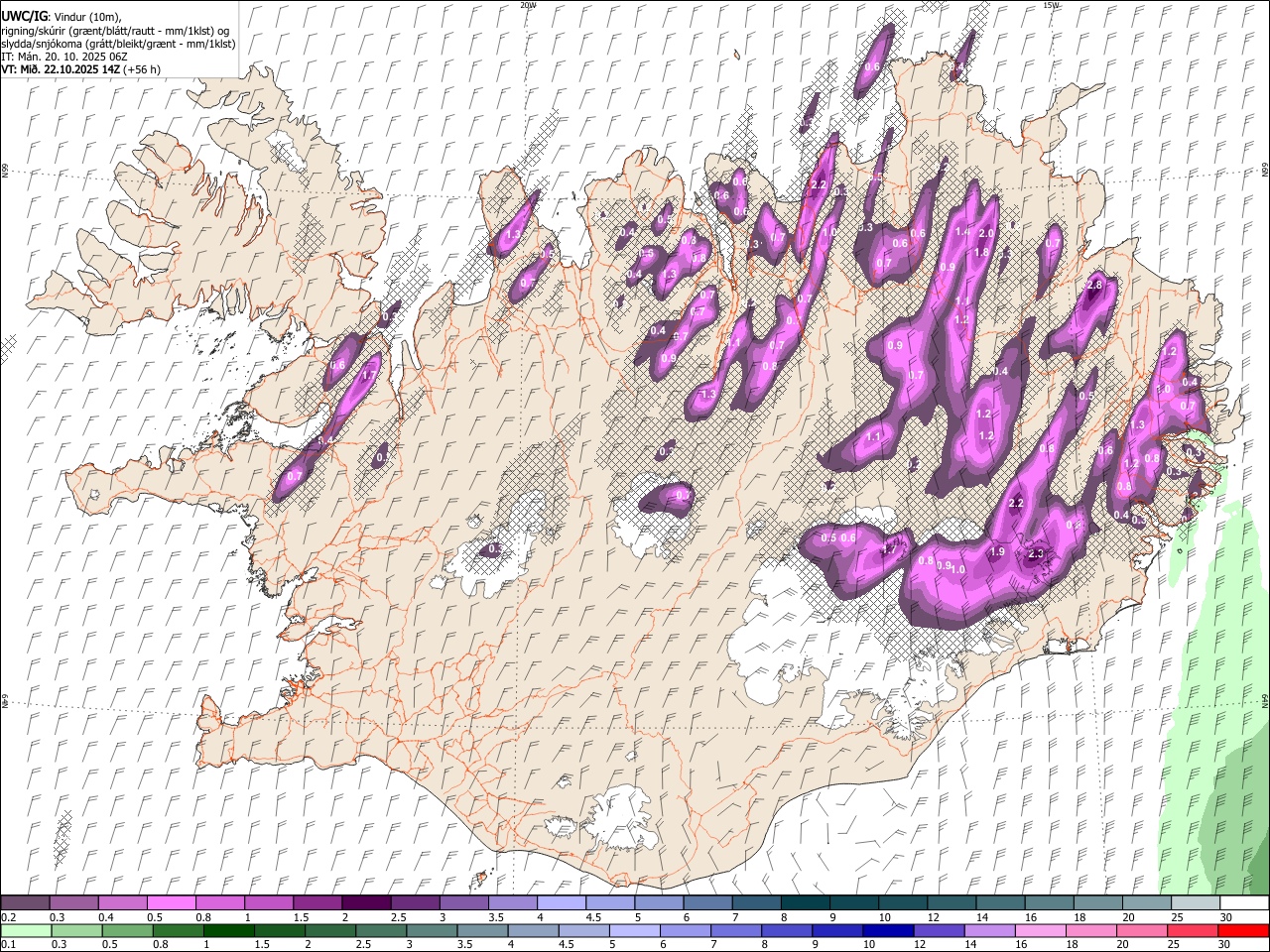Select the 'IT: Mán. 20. 10. 2025 06Z' line
This screenshot has height=952, width=1270.
65,57
